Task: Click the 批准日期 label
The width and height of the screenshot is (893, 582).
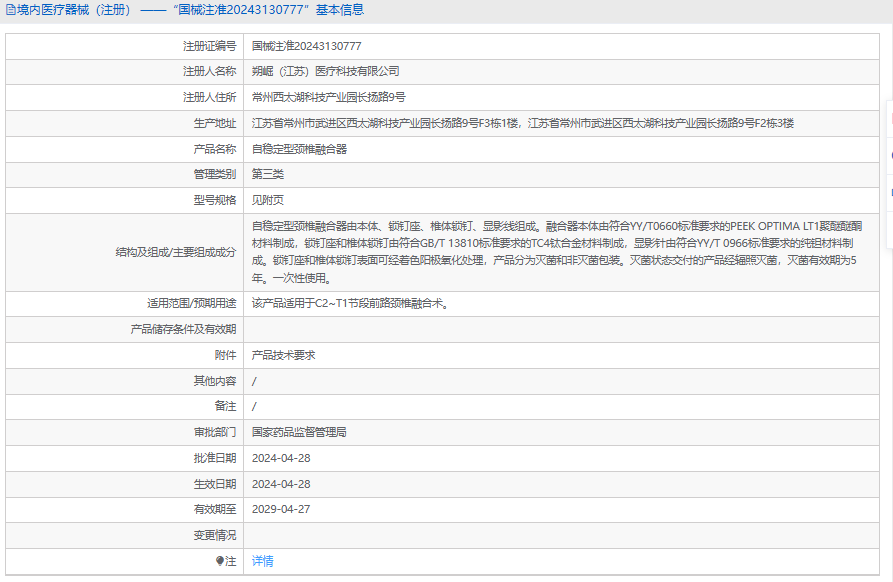Action: click(215, 458)
